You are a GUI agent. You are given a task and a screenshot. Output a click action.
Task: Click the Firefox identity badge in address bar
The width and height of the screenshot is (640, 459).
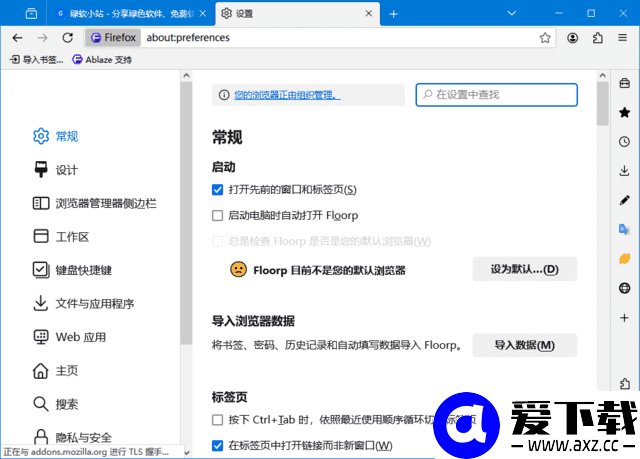click(x=113, y=38)
